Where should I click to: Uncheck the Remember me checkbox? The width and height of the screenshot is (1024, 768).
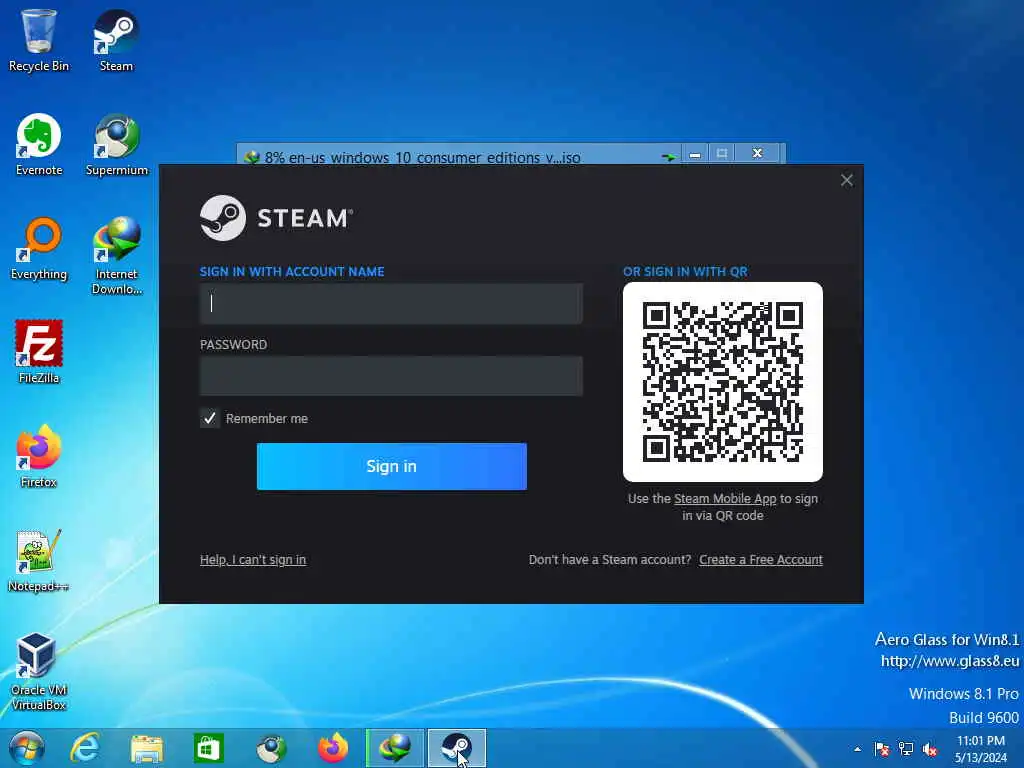(210, 418)
